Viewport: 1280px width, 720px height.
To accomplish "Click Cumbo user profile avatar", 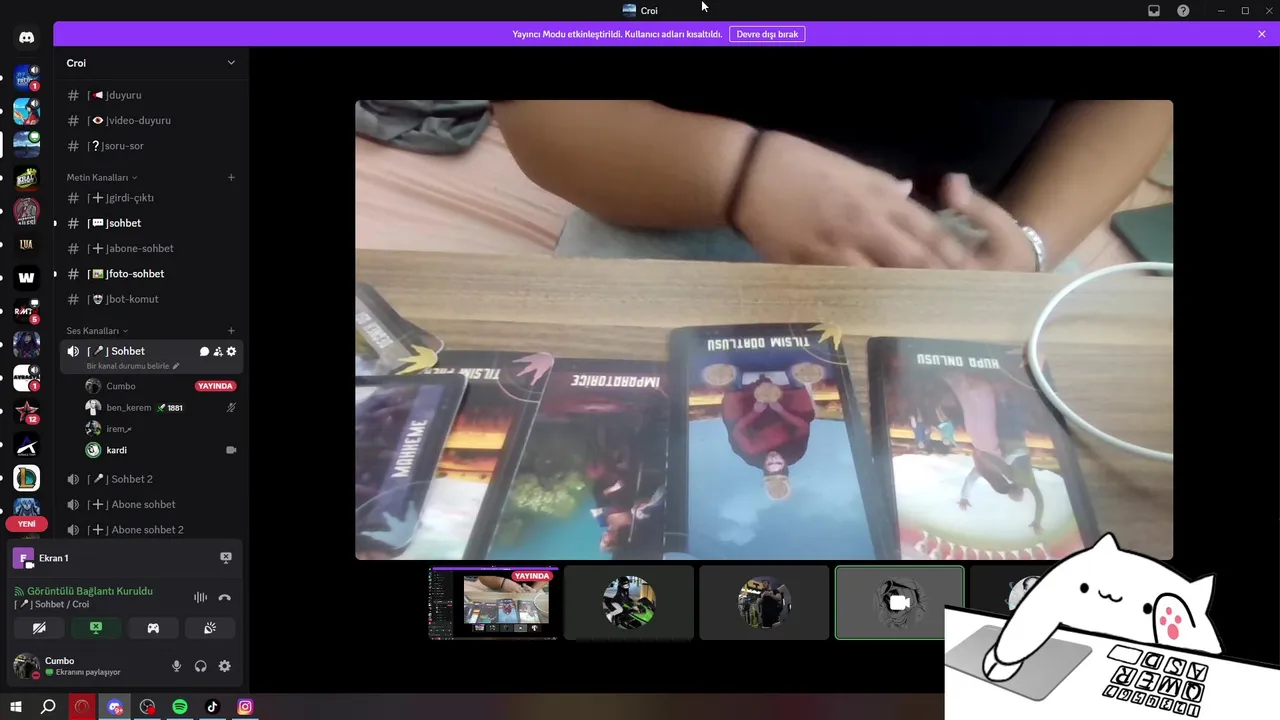I will click(26, 666).
